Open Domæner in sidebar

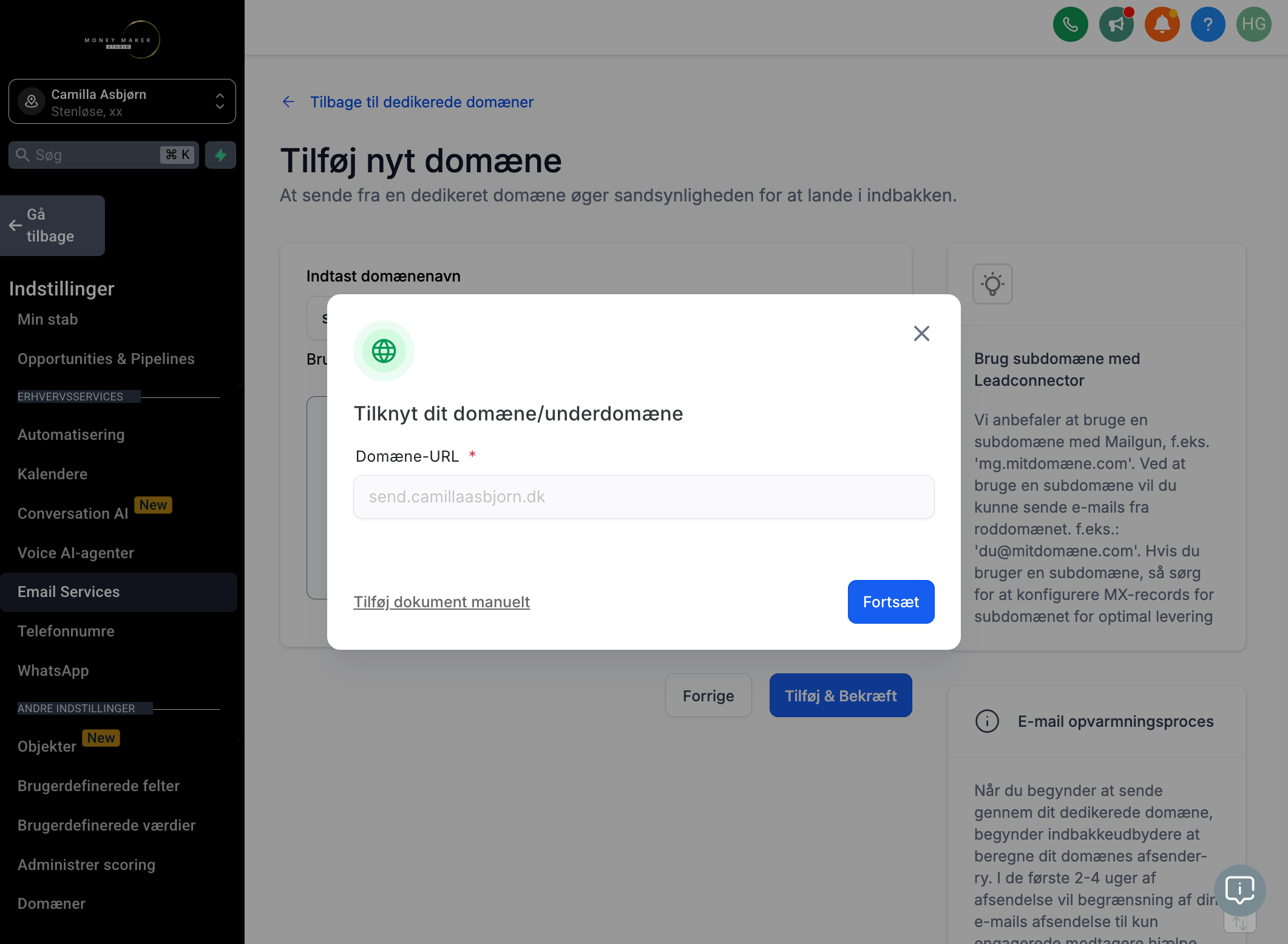pyautogui.click(x=52, y=903)
